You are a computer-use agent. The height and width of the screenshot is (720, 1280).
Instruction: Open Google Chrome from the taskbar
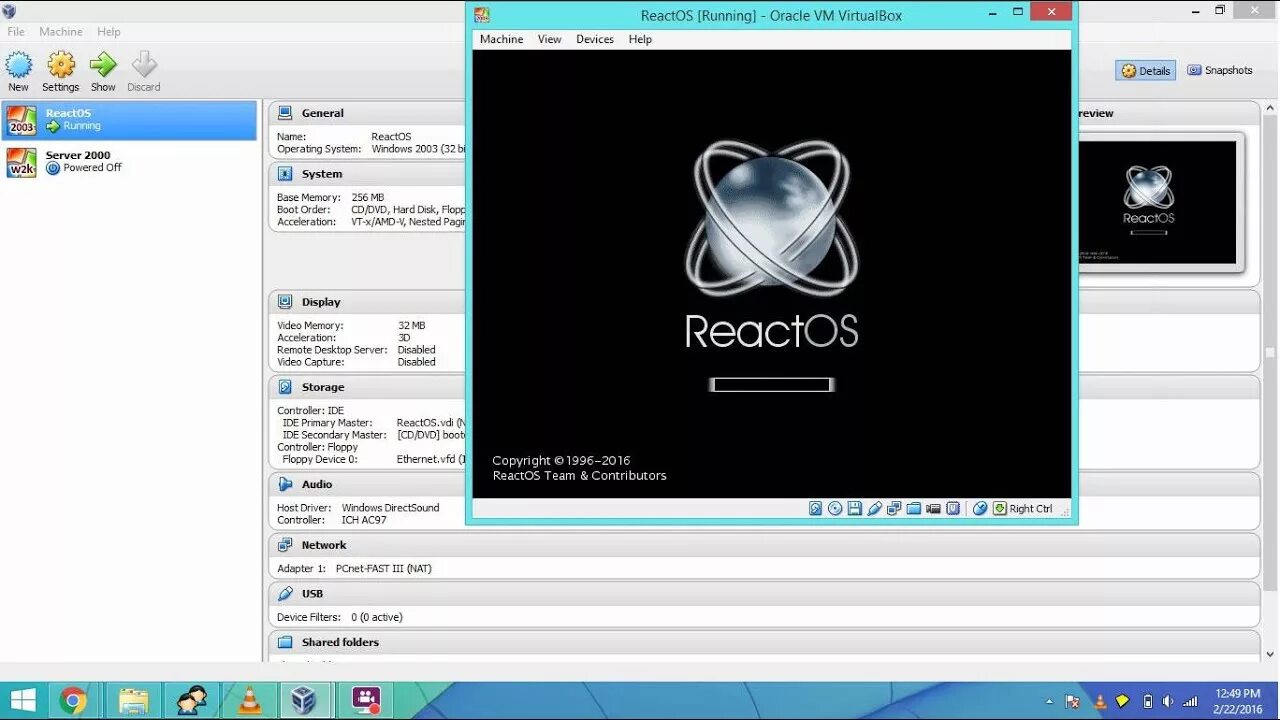coord(72,701)
